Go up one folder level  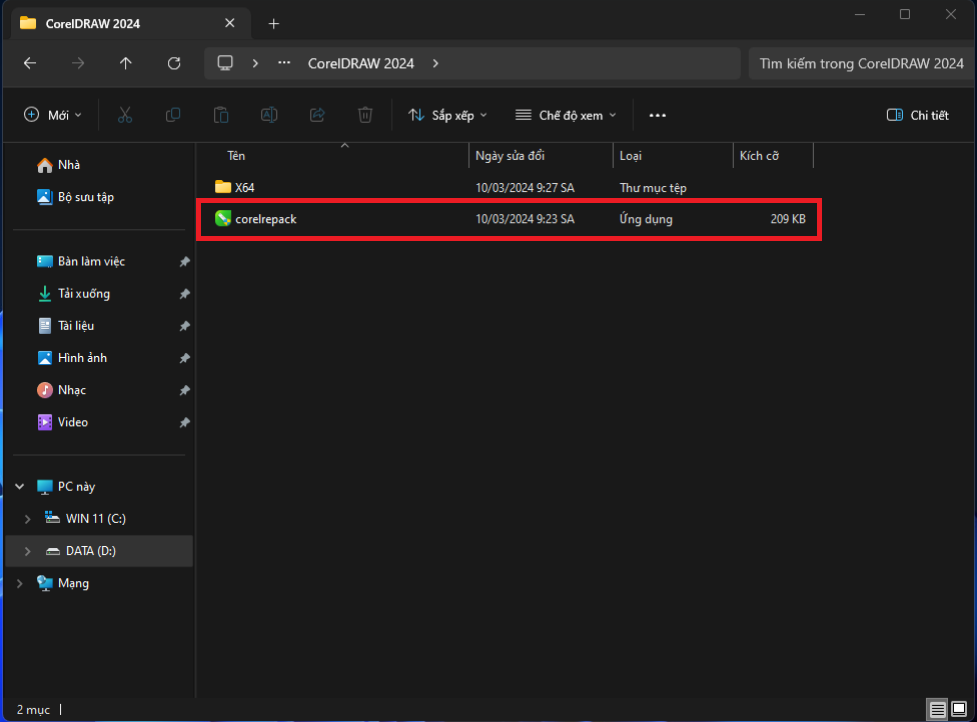126,63
